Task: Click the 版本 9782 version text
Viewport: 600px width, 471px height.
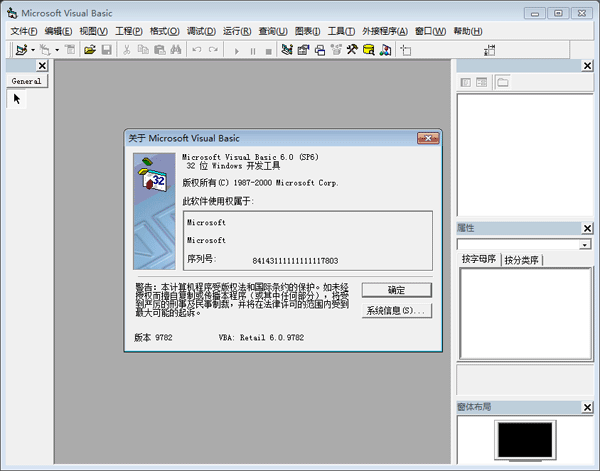Action: click(153, 337)
